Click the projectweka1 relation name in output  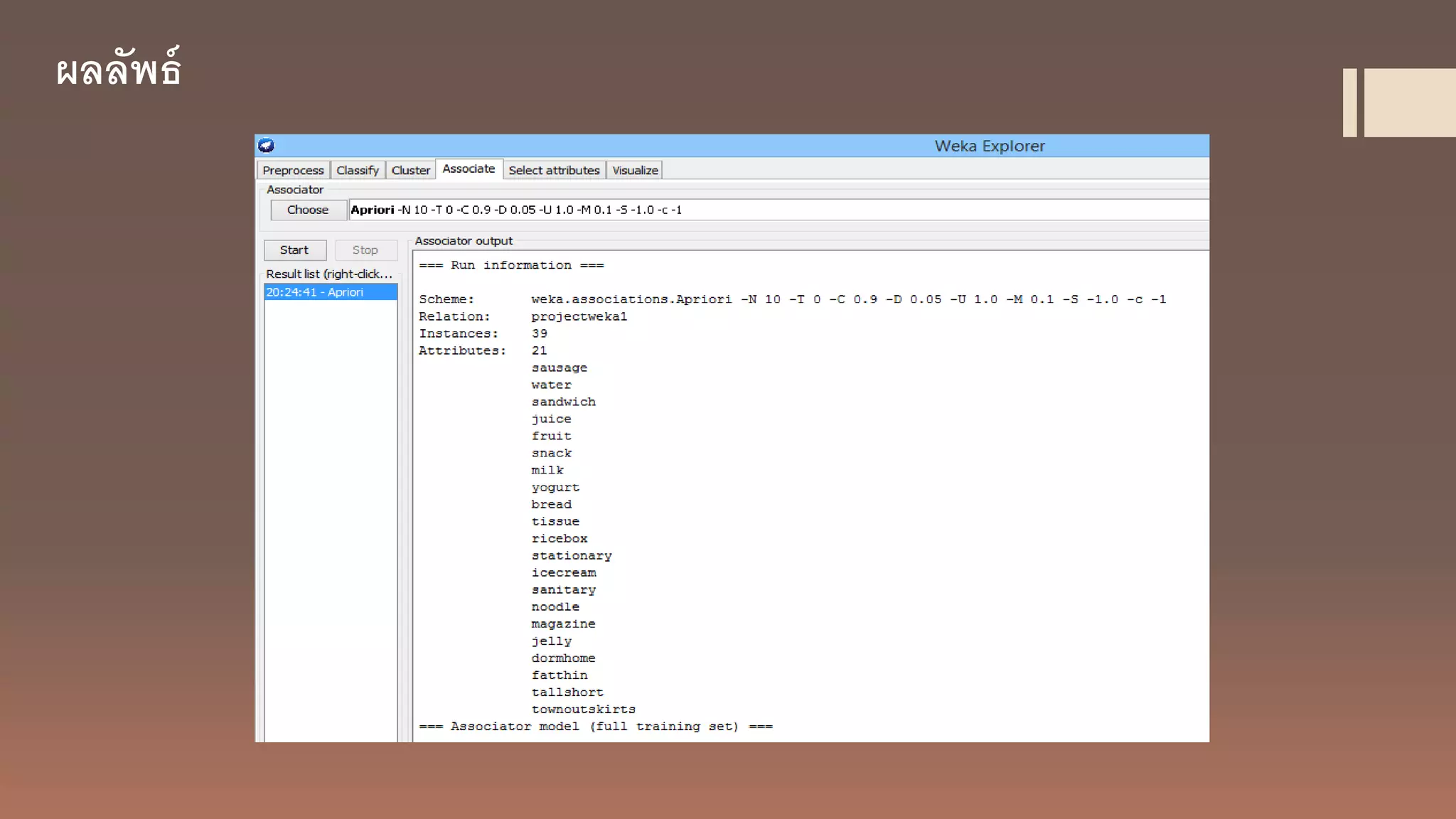(x=579, y=316)
